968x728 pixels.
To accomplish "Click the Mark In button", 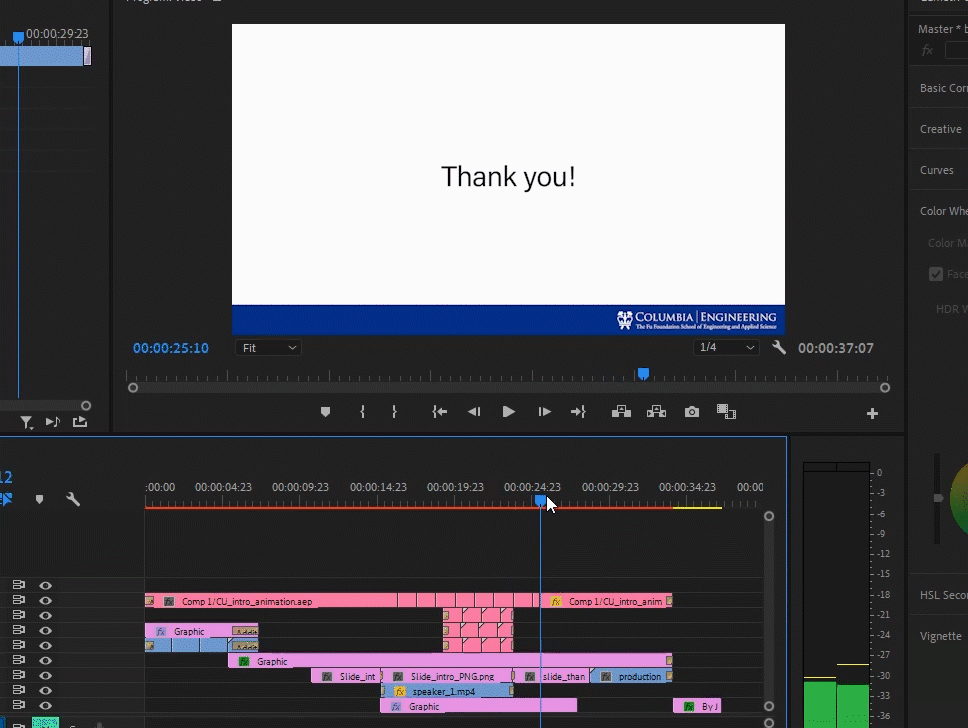I will click(x=362, y=412).
